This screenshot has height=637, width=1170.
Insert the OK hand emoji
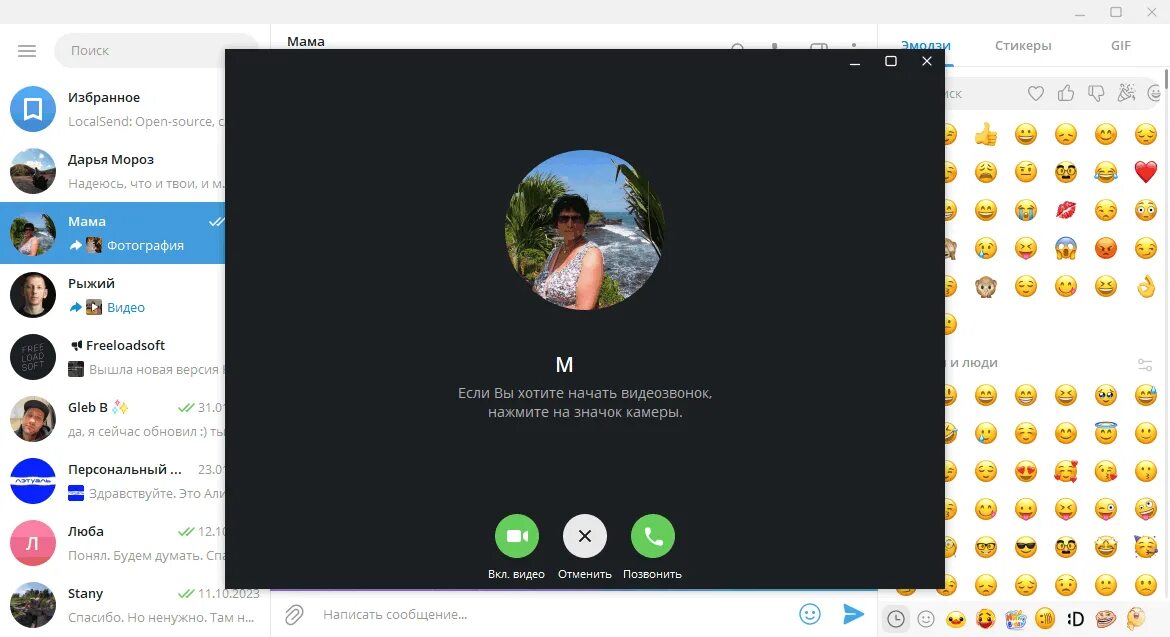(1145, 286)
